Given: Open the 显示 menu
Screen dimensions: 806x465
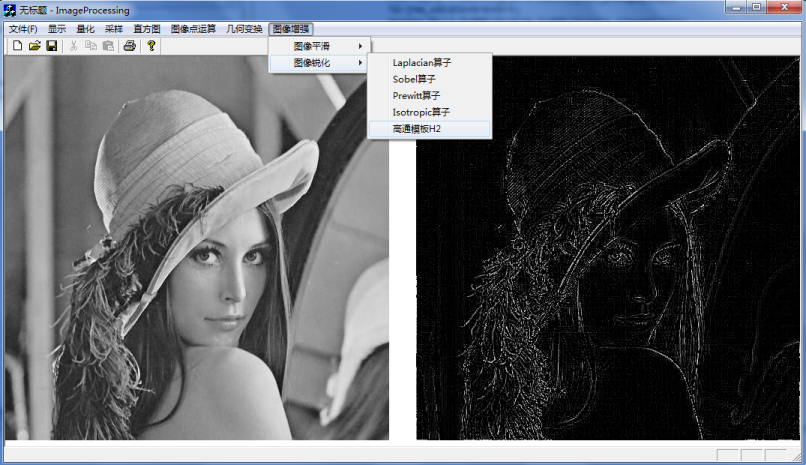Looking at the screenshot, I should (x=57, y=29).
